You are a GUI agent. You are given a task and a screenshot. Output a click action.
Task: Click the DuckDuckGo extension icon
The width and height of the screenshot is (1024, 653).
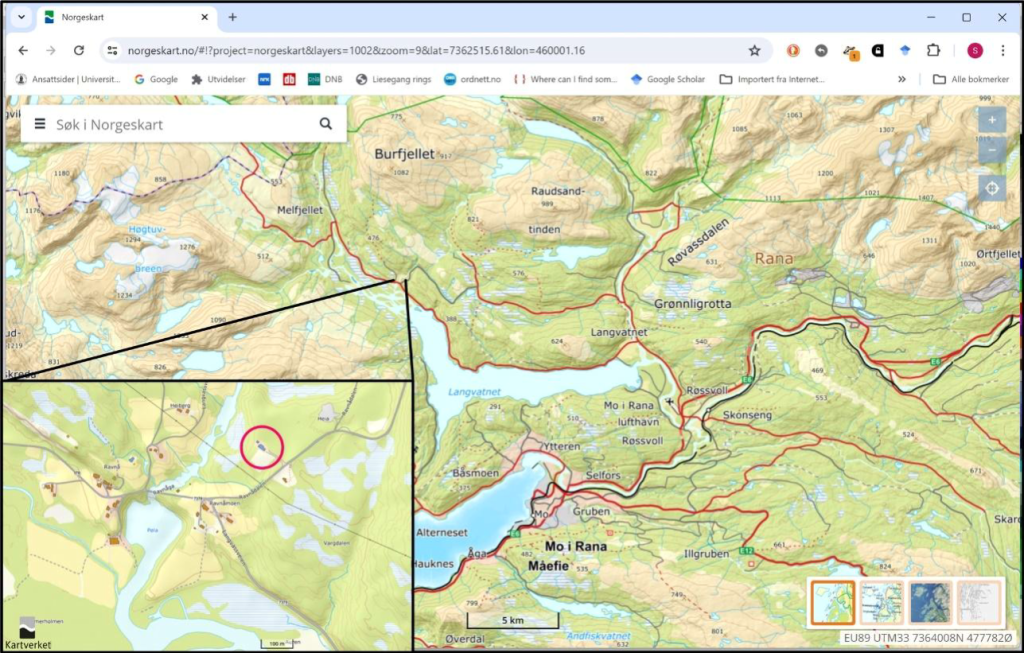click(x=793, y=50)
